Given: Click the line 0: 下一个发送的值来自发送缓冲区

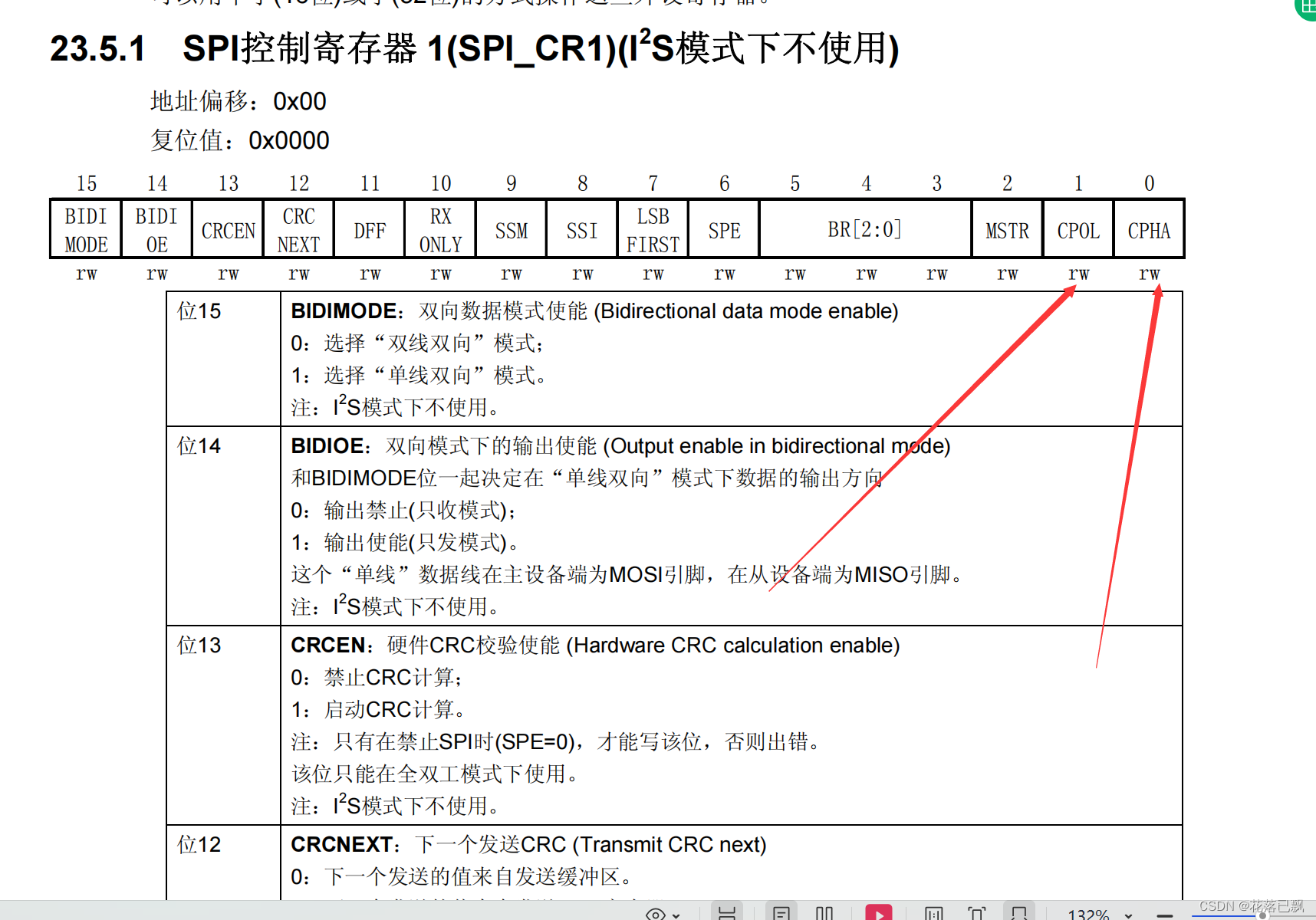Looking at the screenshot, I should coord(462,876).
